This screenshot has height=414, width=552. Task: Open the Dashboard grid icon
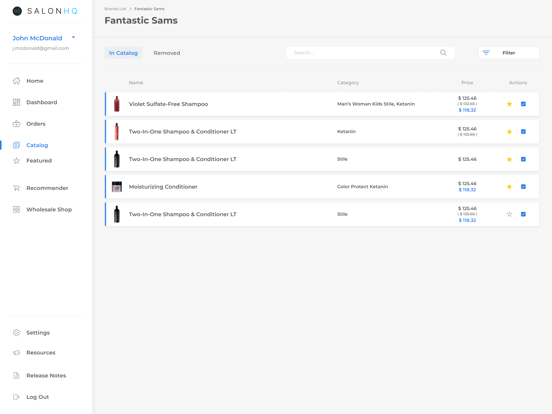pyautogui.click(x=16, y=102)
